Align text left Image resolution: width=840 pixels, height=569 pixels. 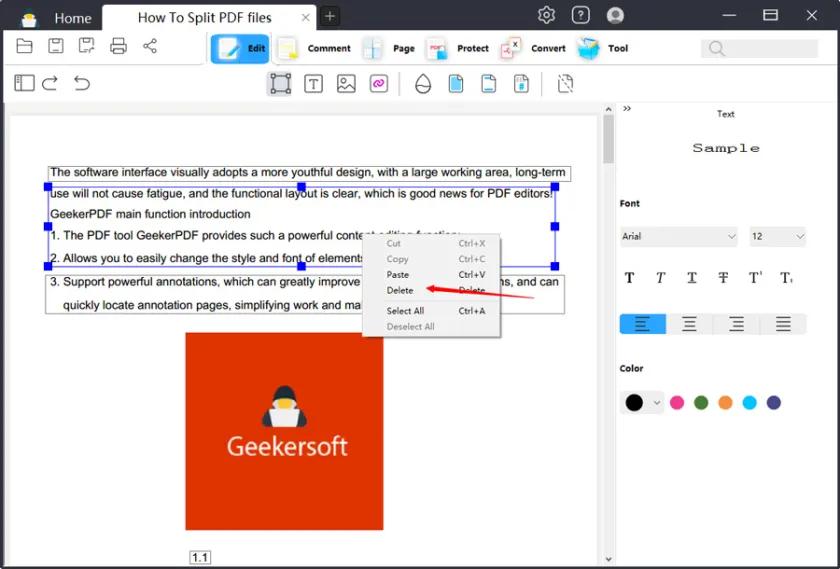[642, 324]
